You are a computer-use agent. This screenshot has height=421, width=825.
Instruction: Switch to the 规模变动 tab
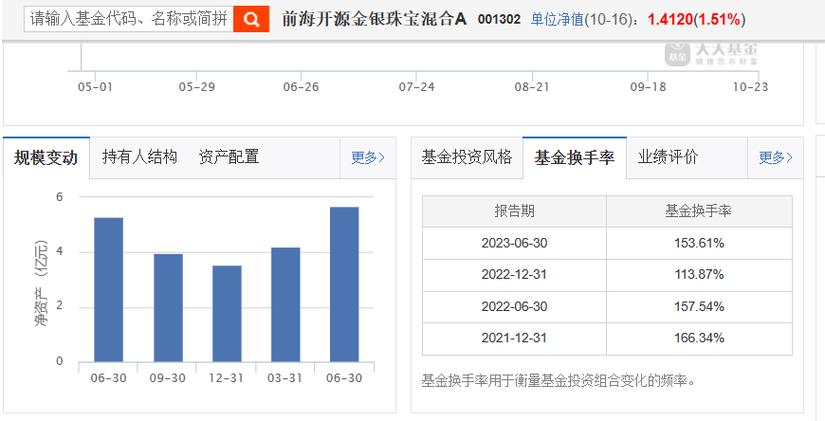point(46,157)
